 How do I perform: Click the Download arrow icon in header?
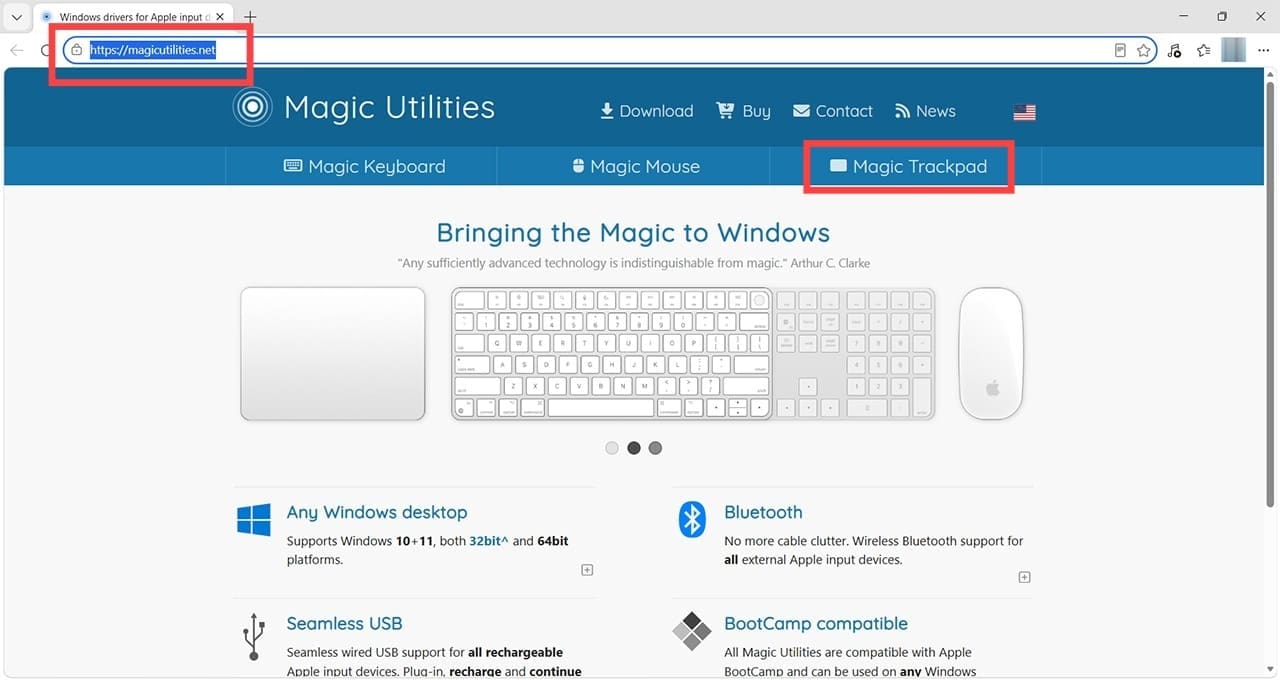click(606, 111)
